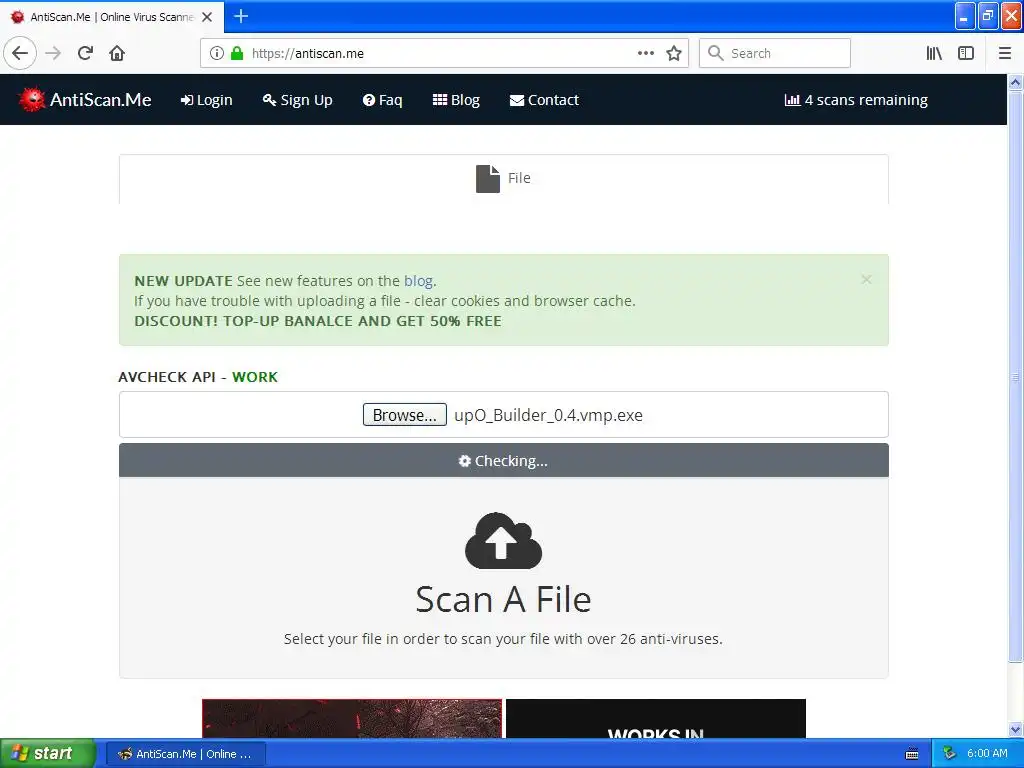Open the Windows start menu
Image resolution: width=1024 pixels, height=768 pixels.
(48, 754)
